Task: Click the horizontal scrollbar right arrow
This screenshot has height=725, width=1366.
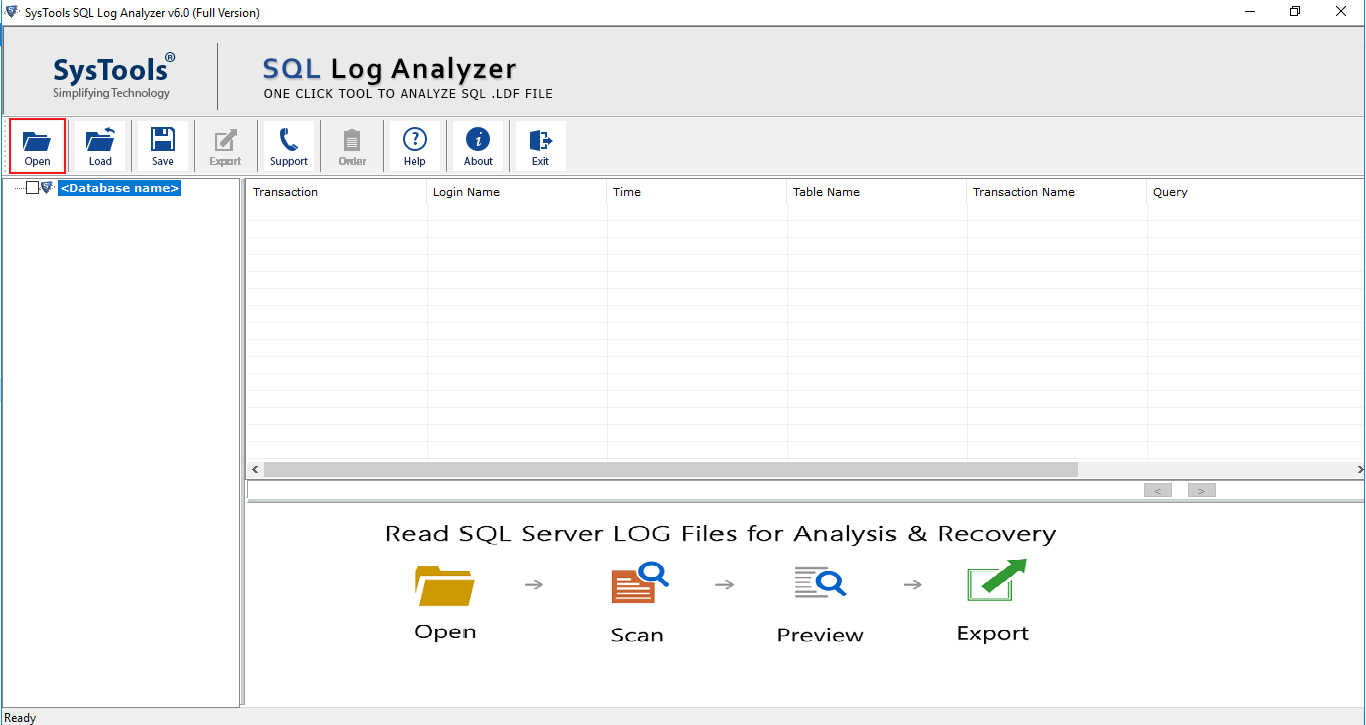Action: point(1360,469)
